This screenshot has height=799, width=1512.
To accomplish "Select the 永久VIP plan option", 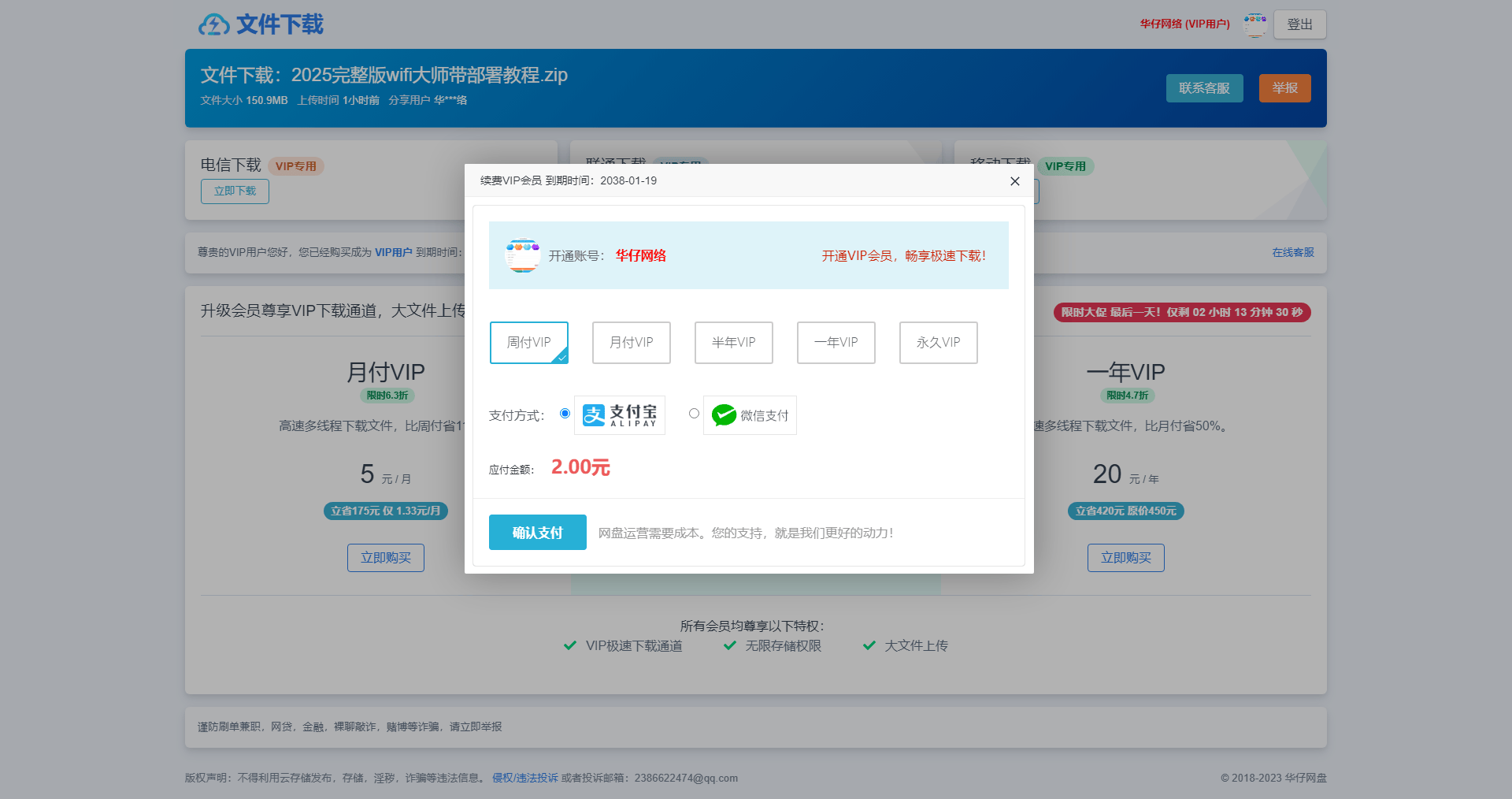I will point(938,343).
